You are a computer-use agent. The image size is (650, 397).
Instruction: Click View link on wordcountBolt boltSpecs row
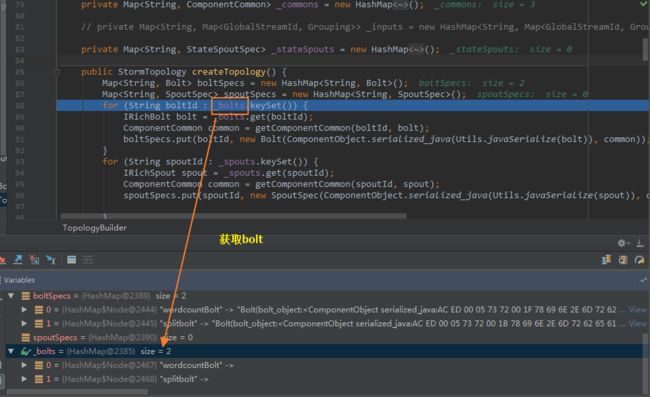pos(637,310)
